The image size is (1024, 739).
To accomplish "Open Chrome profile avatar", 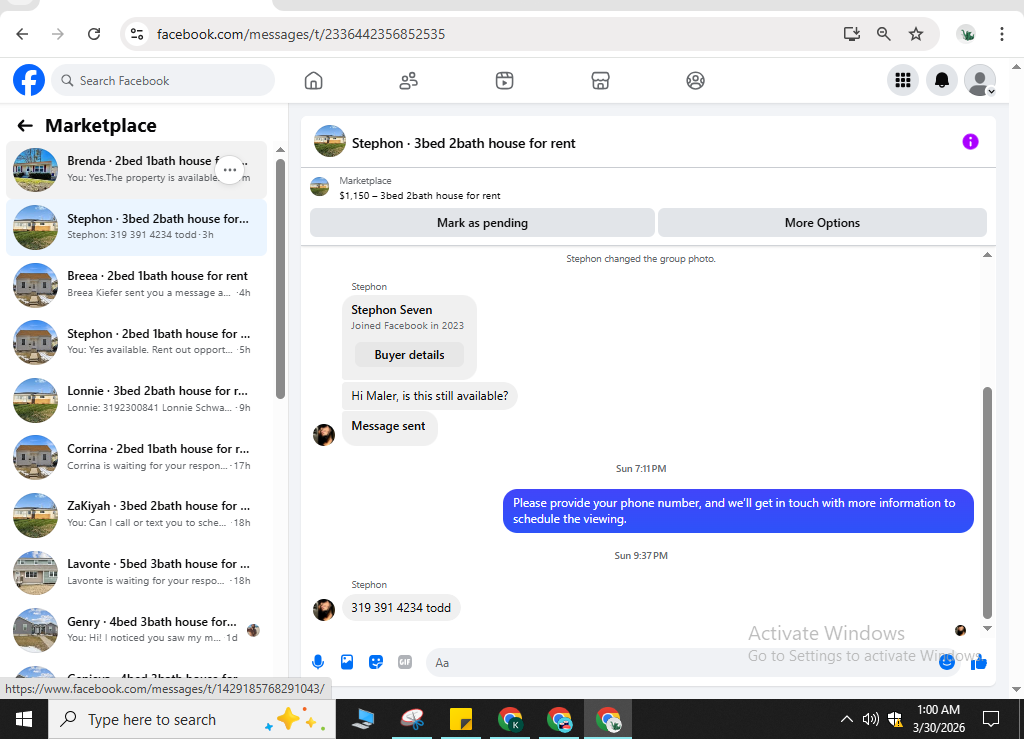I will tap(966, 34).
